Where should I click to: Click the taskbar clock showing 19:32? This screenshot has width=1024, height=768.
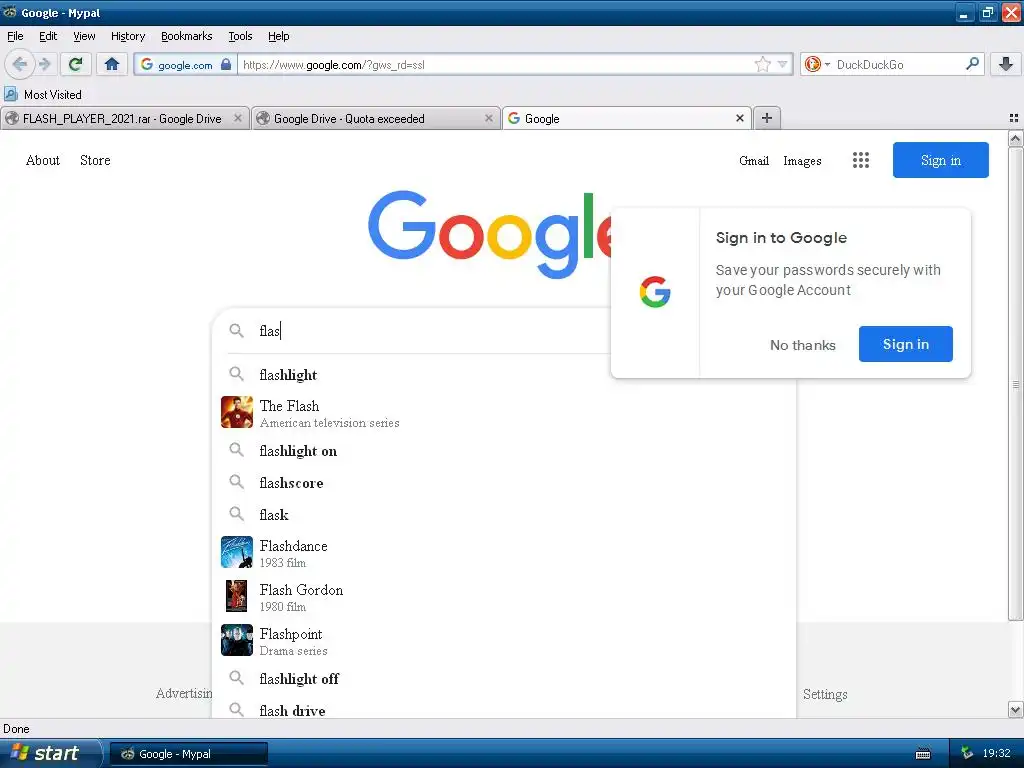click(x=997, y=754)
